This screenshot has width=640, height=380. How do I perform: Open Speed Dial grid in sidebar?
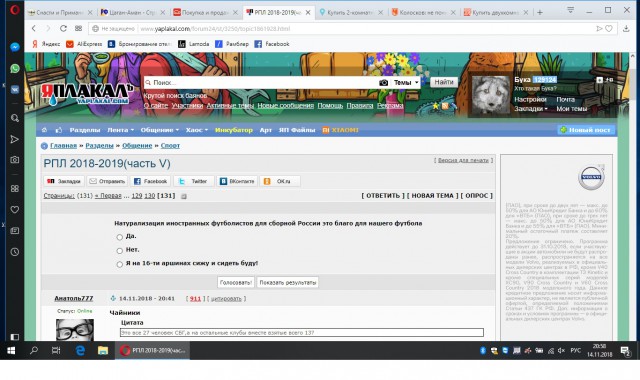15,189
